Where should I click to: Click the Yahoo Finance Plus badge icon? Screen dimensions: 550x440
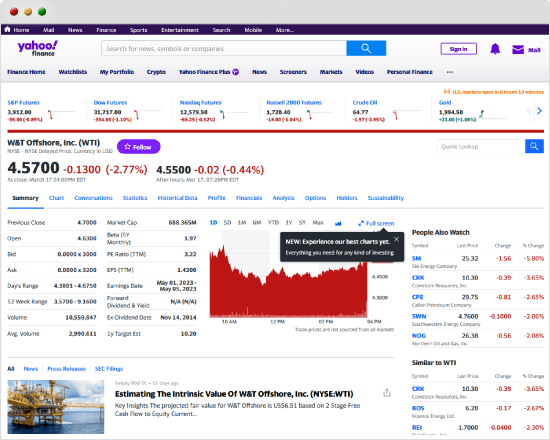[x=236, y=72]
